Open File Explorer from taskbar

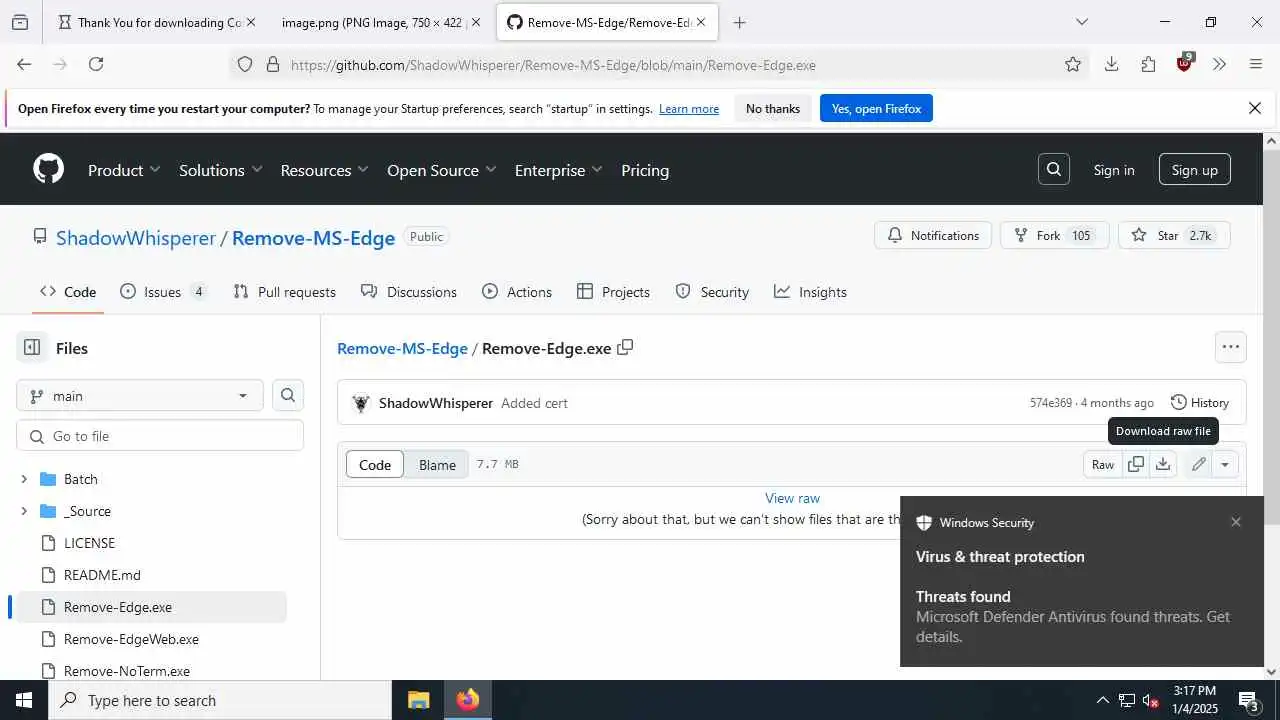click(x=418, y=700)
